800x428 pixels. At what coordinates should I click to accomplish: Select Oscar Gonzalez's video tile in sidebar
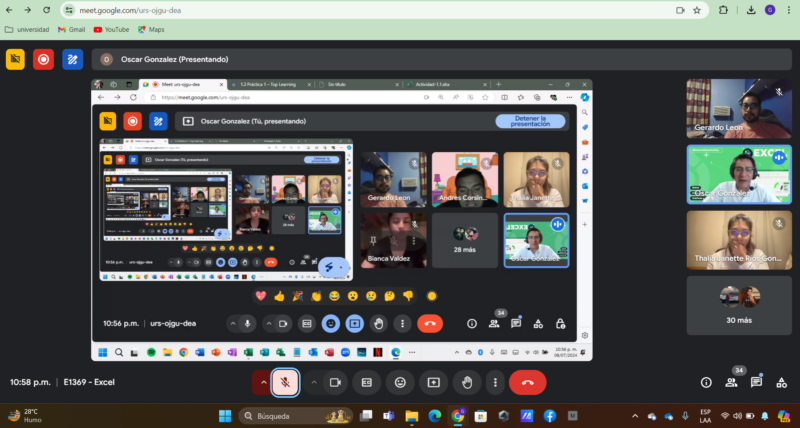739,174
